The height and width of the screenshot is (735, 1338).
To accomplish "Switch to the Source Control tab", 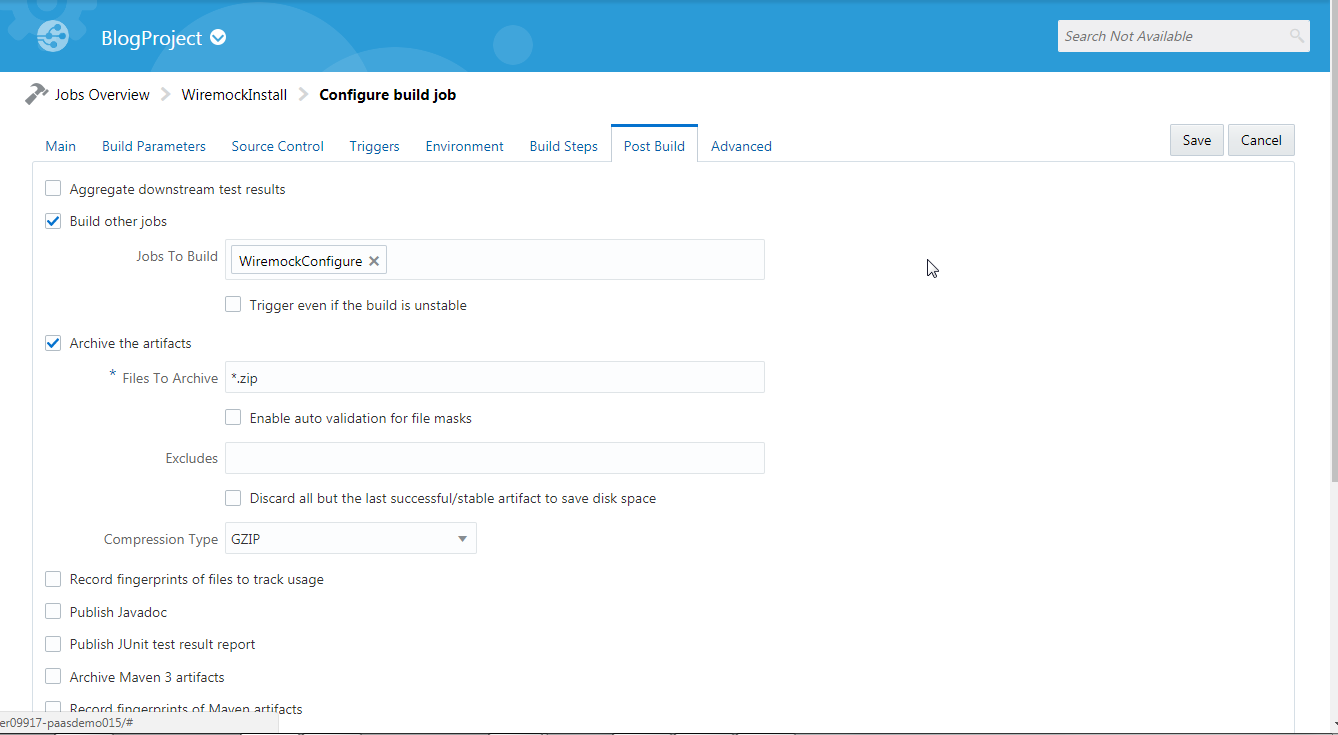I will click(x=277, y=145).
